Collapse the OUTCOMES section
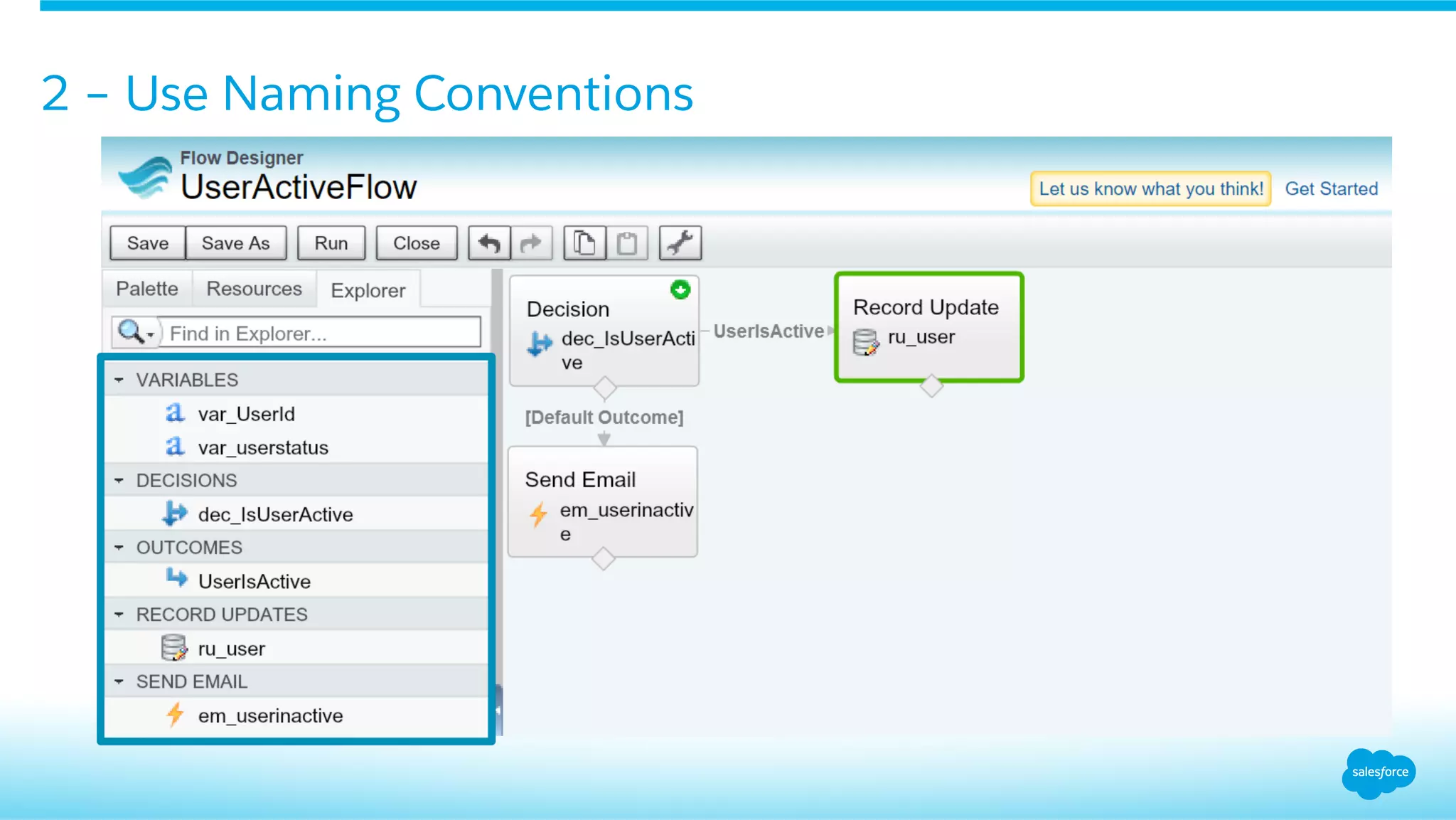Viewport: 1456px width, 820px height. [119, 547]
